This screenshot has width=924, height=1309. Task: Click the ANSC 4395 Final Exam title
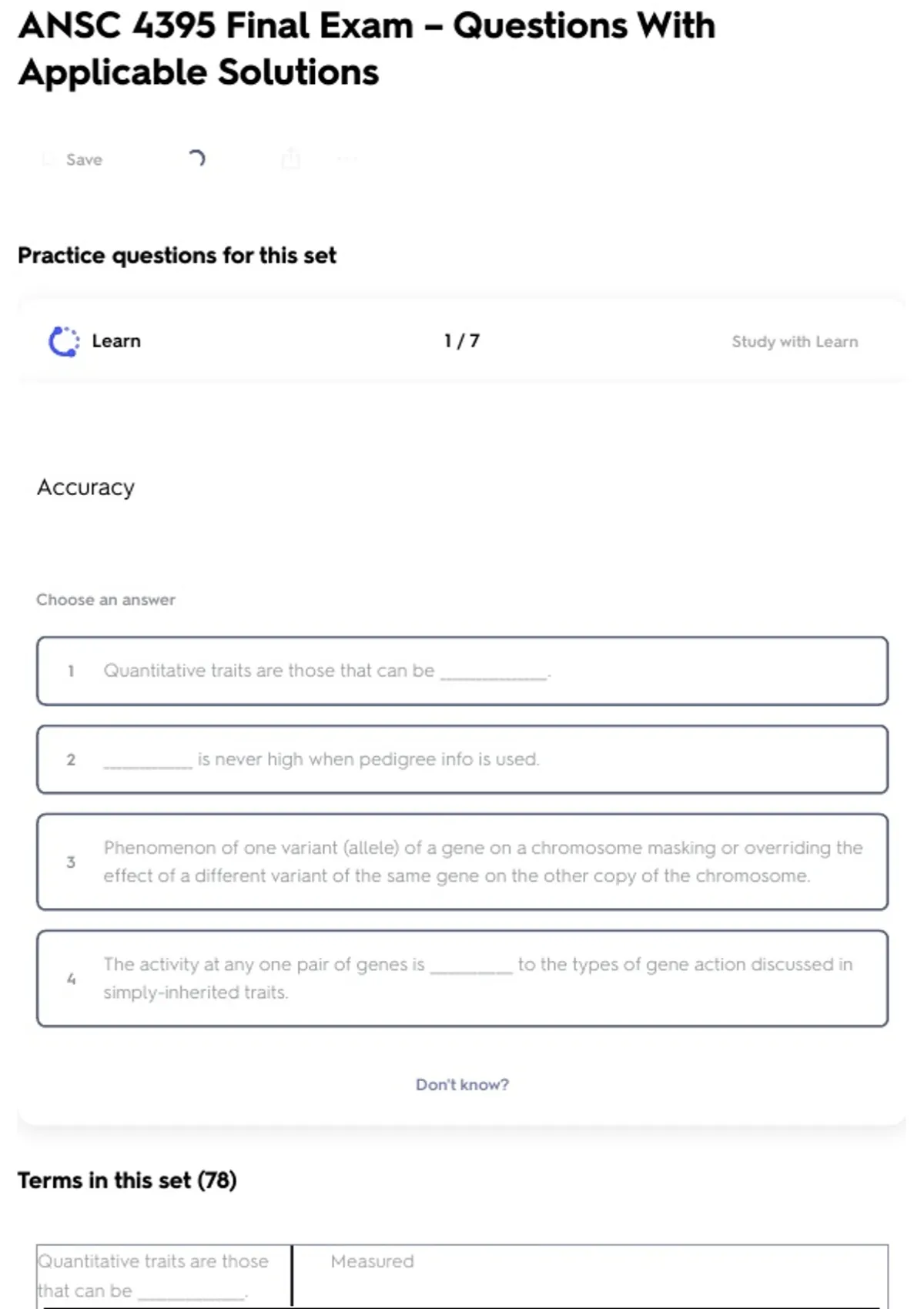pos(367,49)
